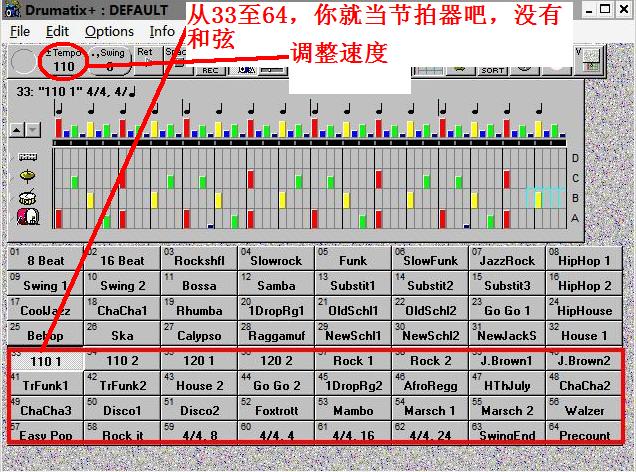Switch to the 110 2 pattern
This screenshot has height=472, width=636.
coord(122,360)
